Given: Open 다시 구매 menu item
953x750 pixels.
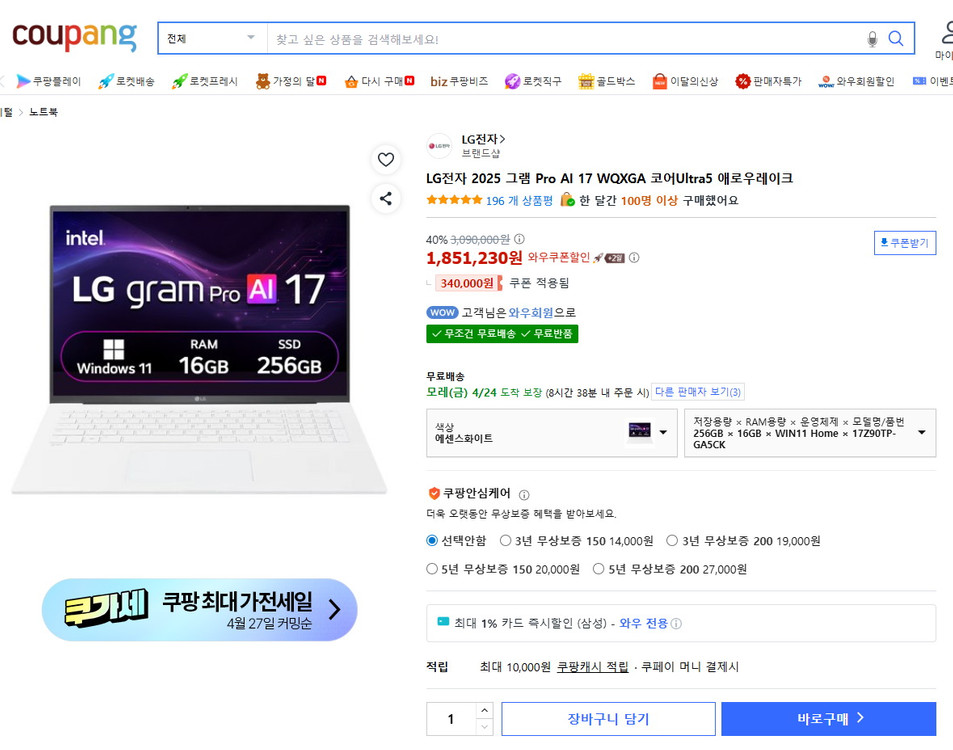Looking at the screenshot, I should (379, 81).
